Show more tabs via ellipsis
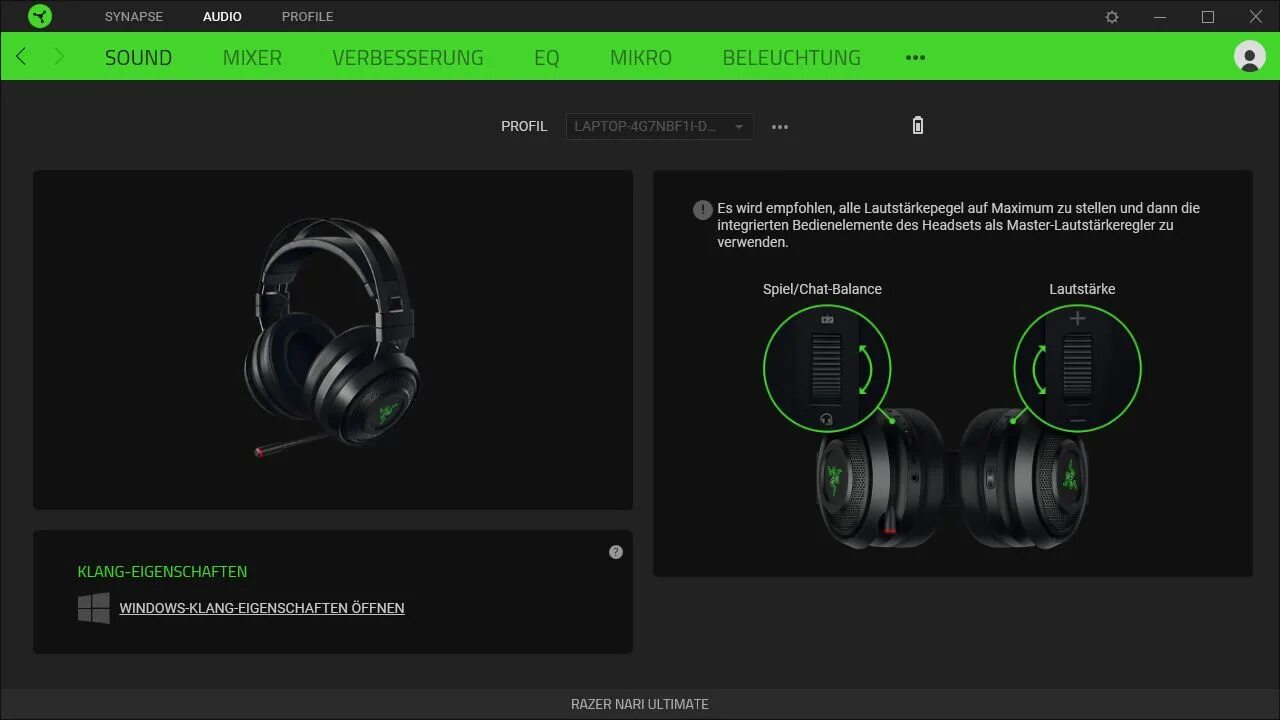This screenshot has width=1280, height=720. (x=915, y=58)
